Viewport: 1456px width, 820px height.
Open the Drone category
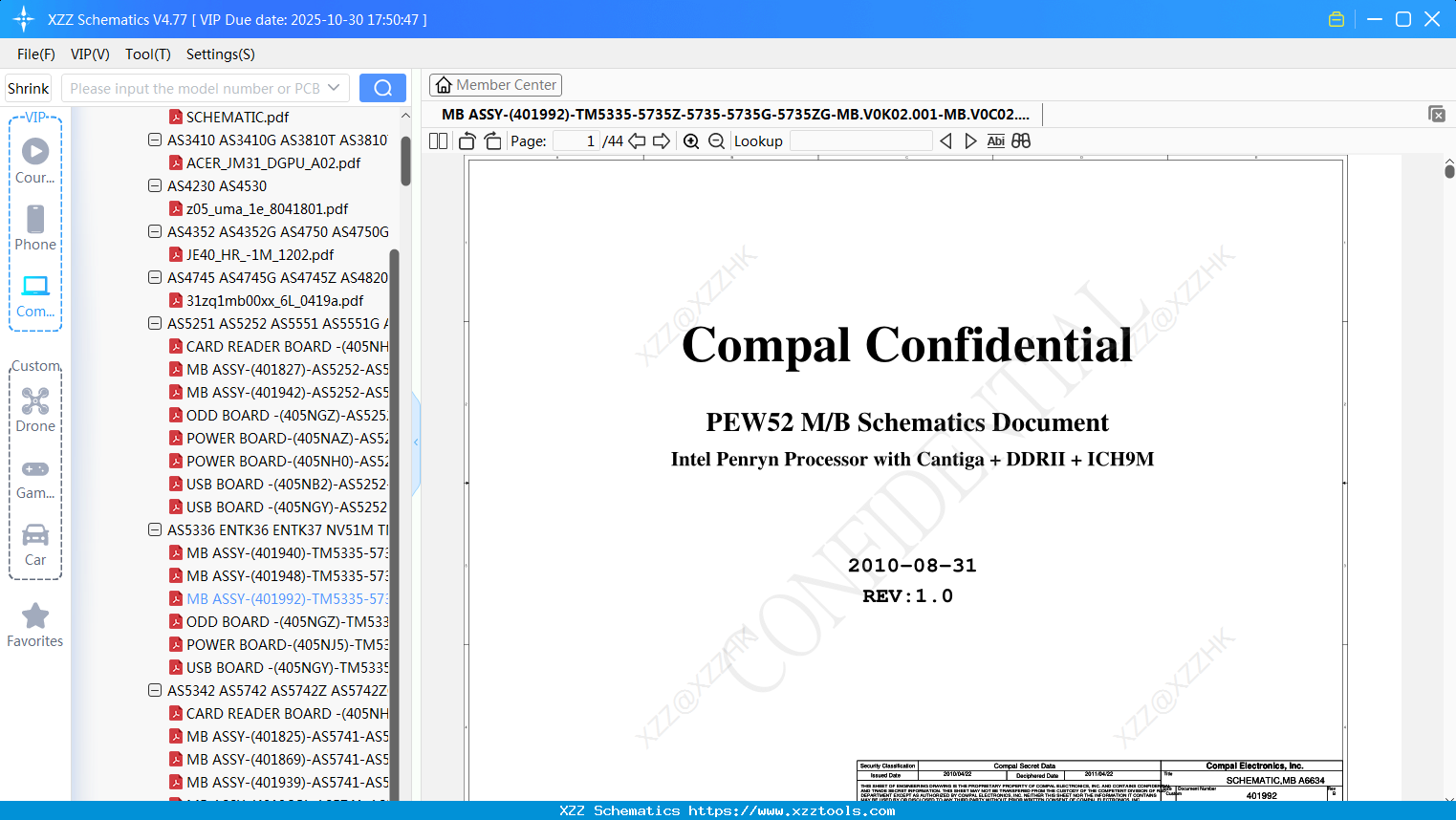35,410
